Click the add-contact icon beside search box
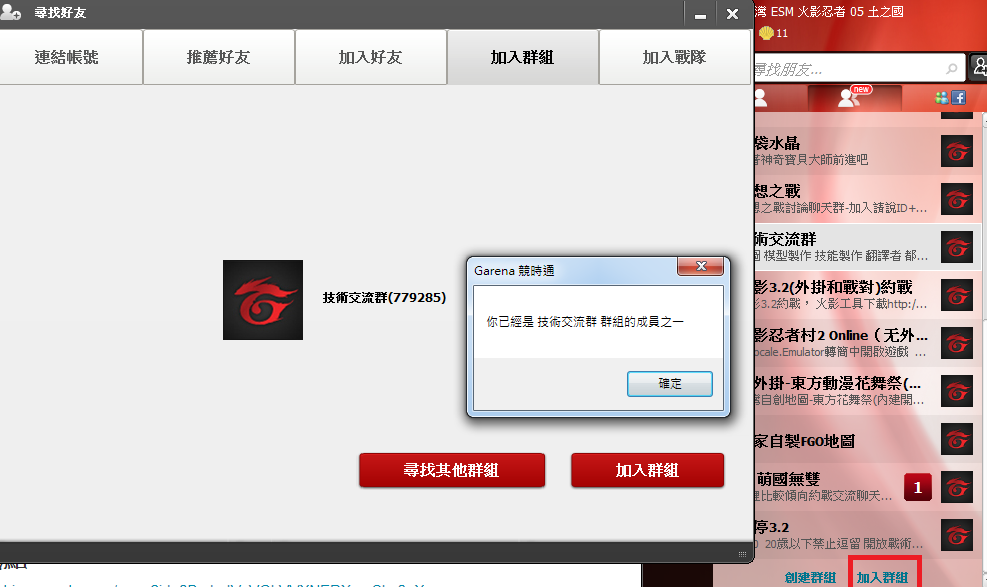Viewport: 987px width, 587px height. [979, 67]
